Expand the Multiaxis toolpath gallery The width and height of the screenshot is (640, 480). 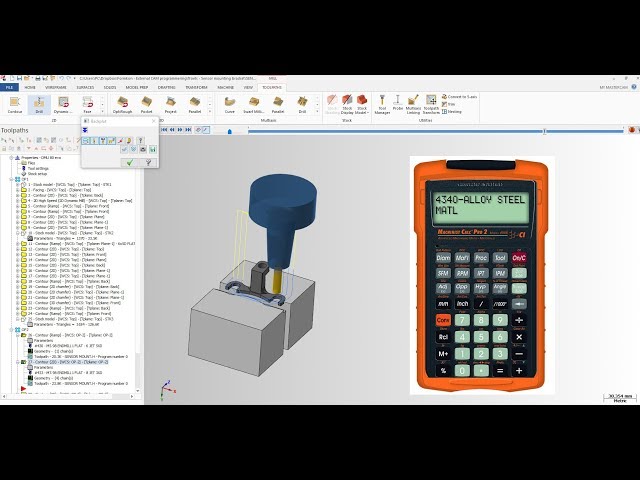click(317, 111)
